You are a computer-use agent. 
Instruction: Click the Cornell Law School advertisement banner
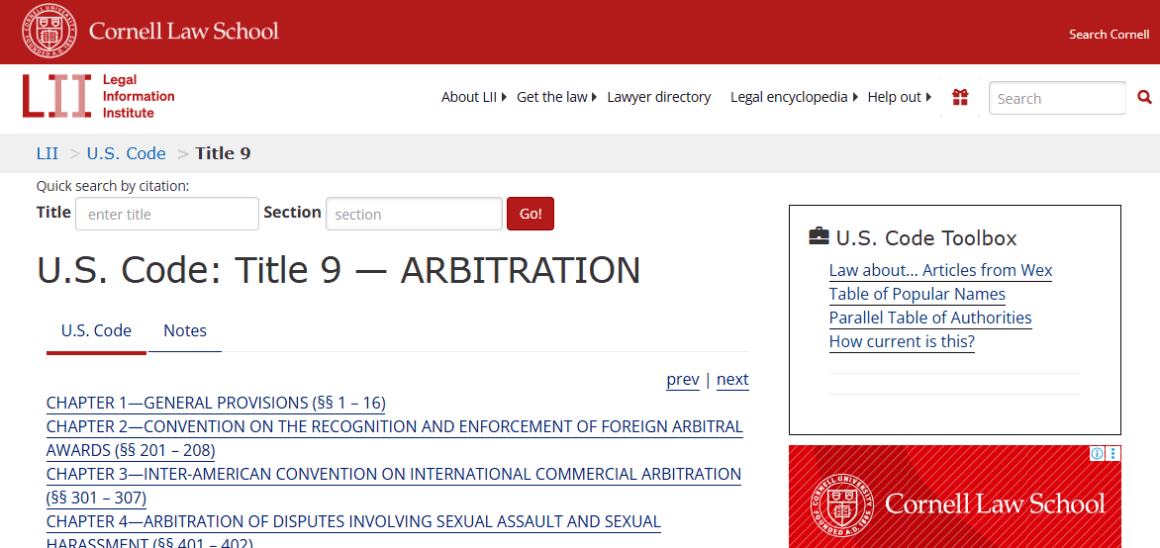click(955, 496)
